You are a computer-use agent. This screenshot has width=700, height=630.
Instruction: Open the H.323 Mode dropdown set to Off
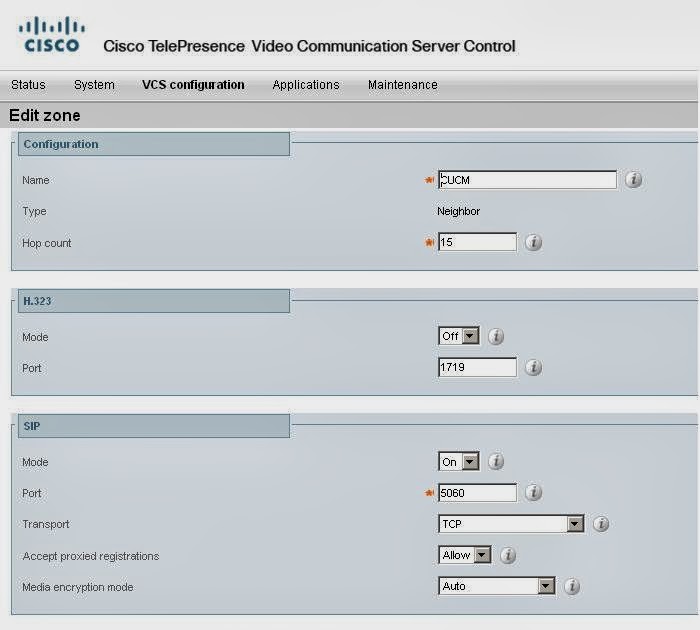[x=459, y=336]
